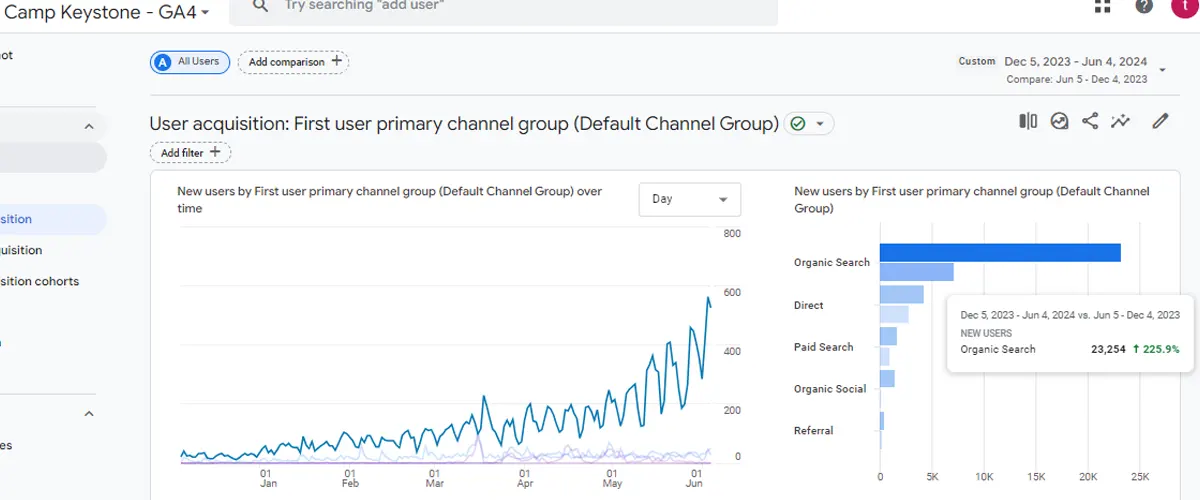Screen dimensions: 1200x500
Task: Click the Referral axis label
Action: coord(813,431)
